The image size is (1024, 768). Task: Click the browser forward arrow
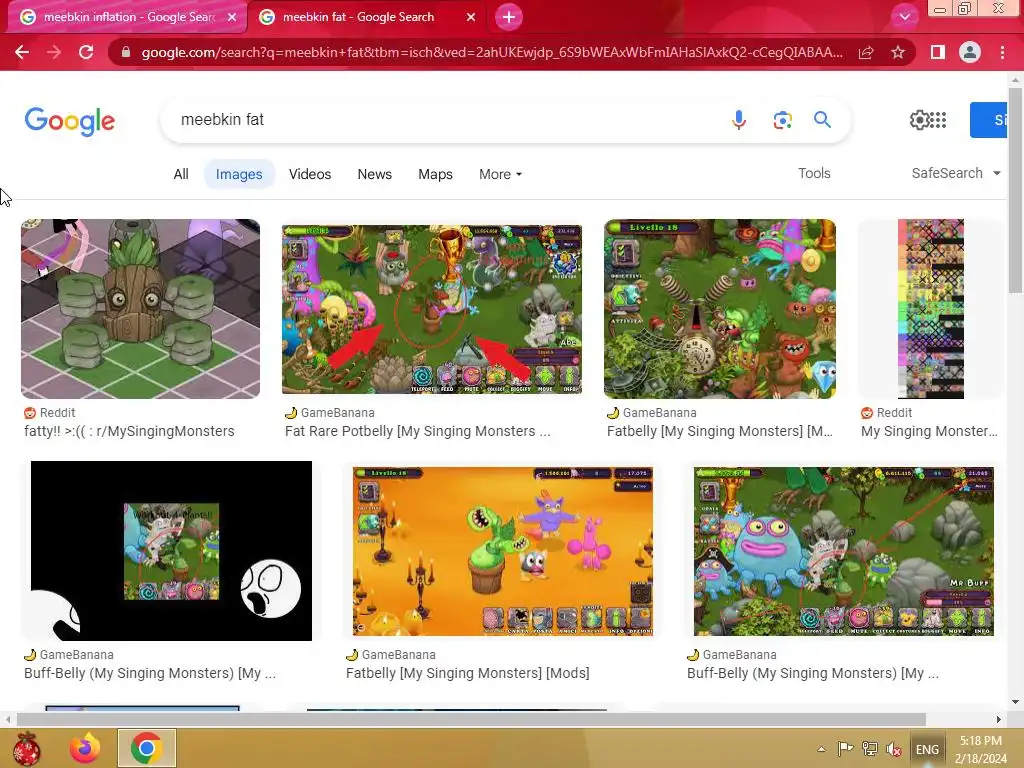(x=54, y=52)
